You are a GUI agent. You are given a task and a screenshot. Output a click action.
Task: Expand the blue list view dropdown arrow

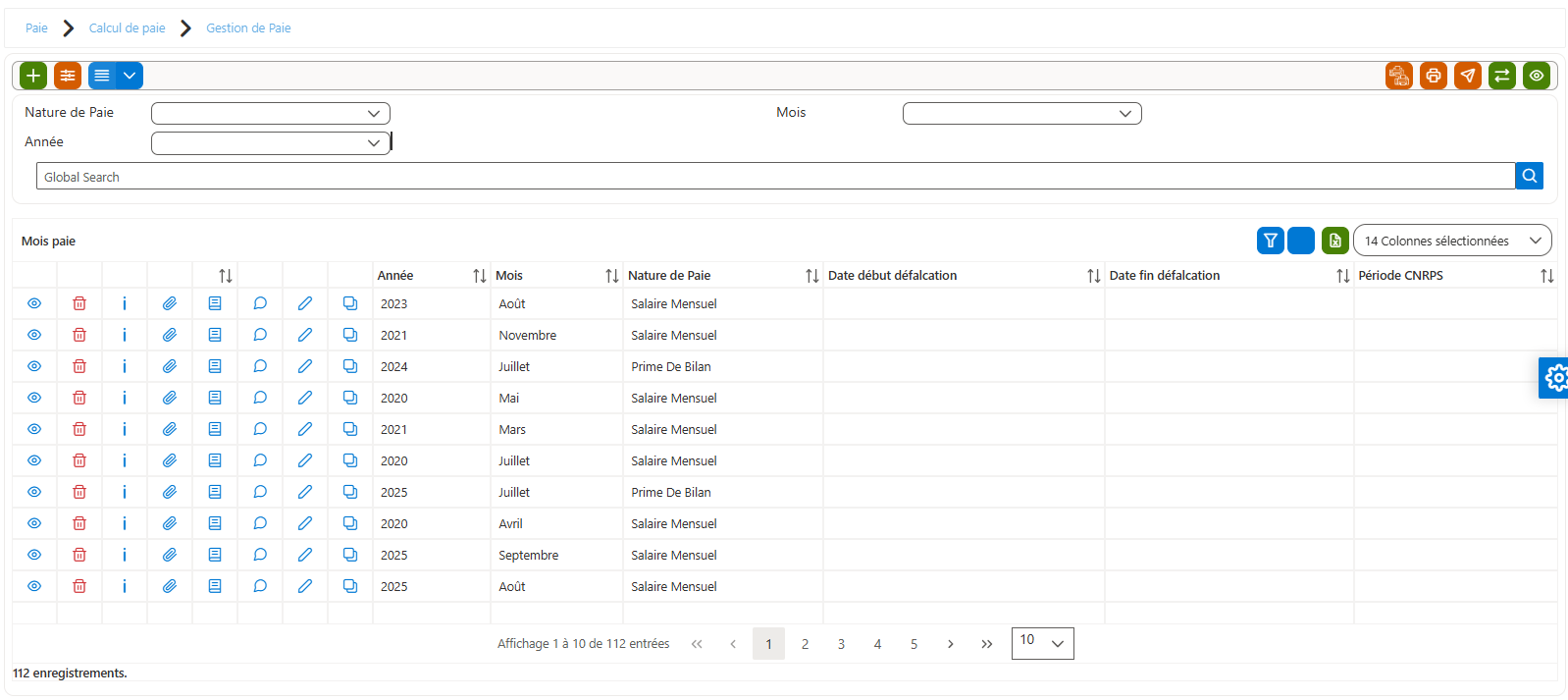point(130,76)
